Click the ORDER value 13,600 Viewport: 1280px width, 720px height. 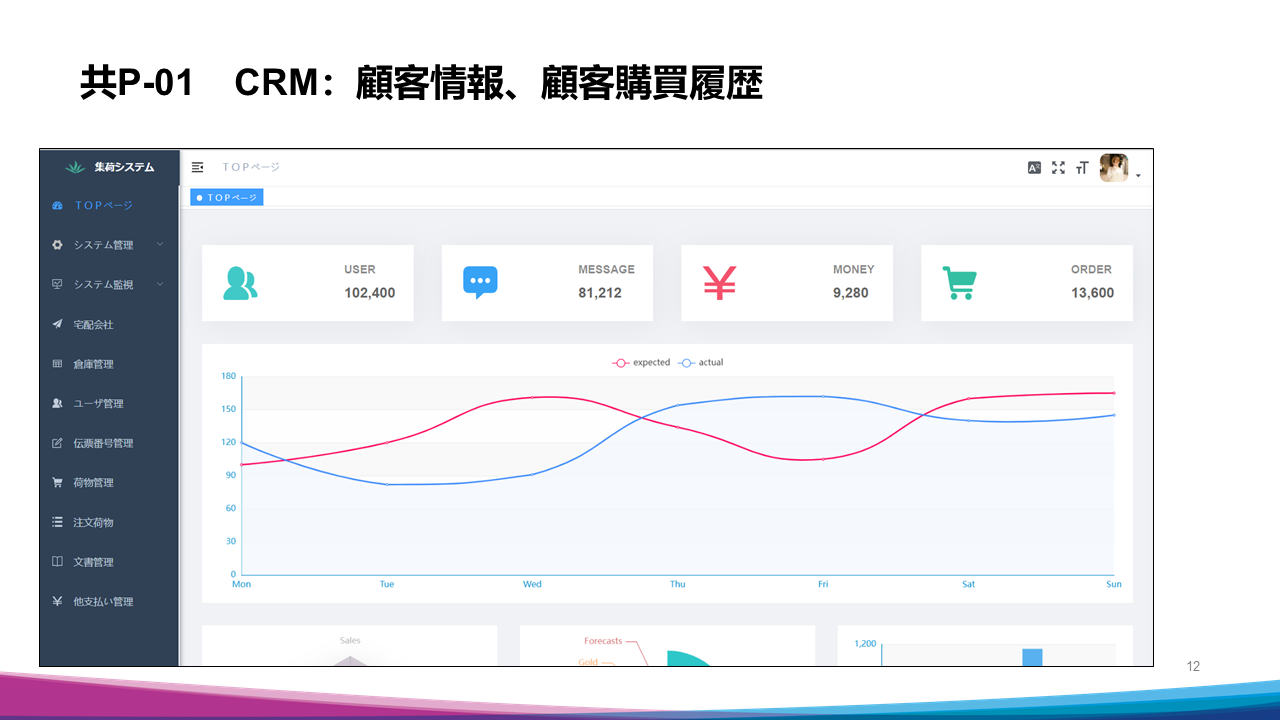1092,293
